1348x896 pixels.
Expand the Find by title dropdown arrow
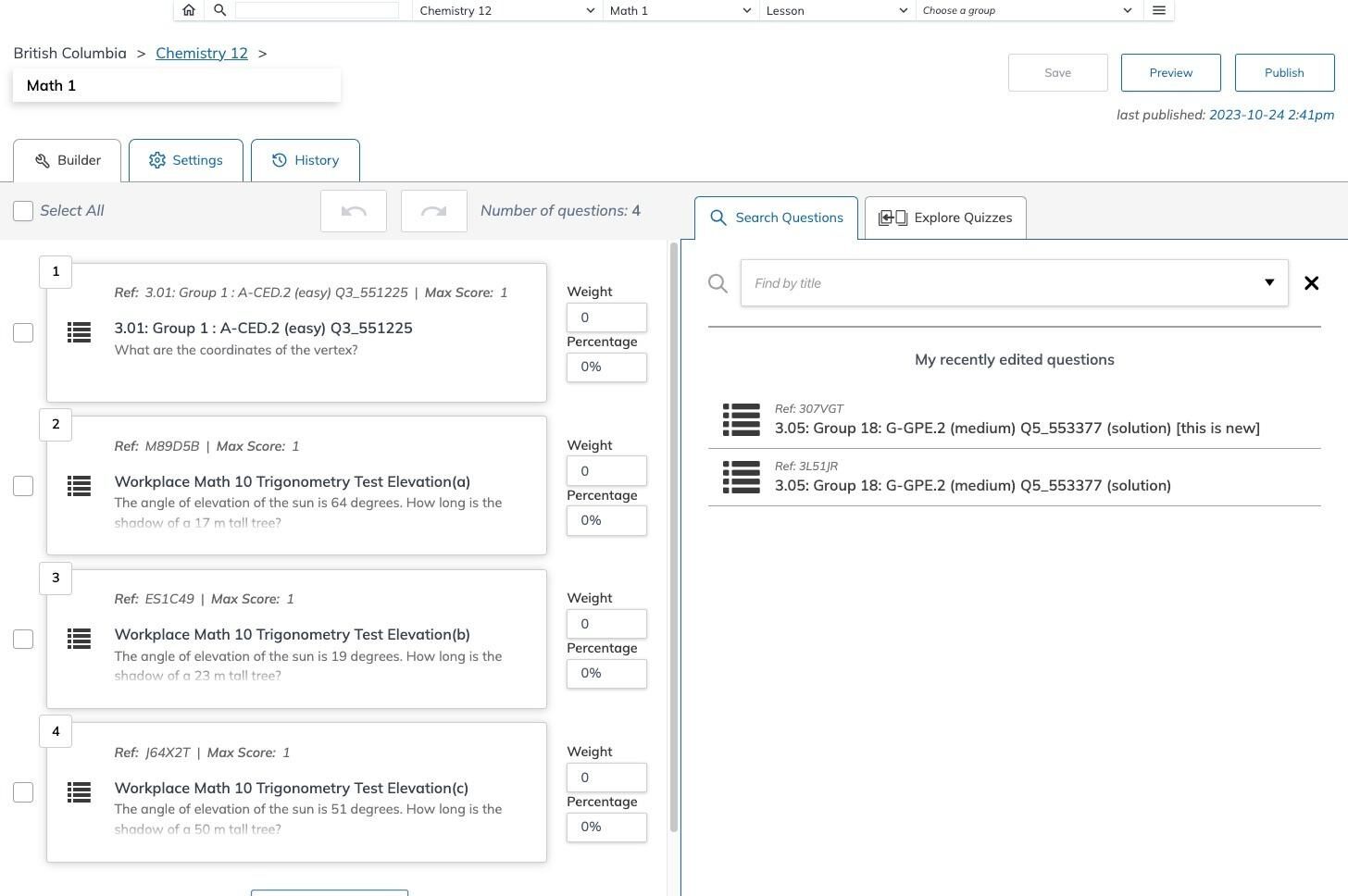click(1269, 283)
